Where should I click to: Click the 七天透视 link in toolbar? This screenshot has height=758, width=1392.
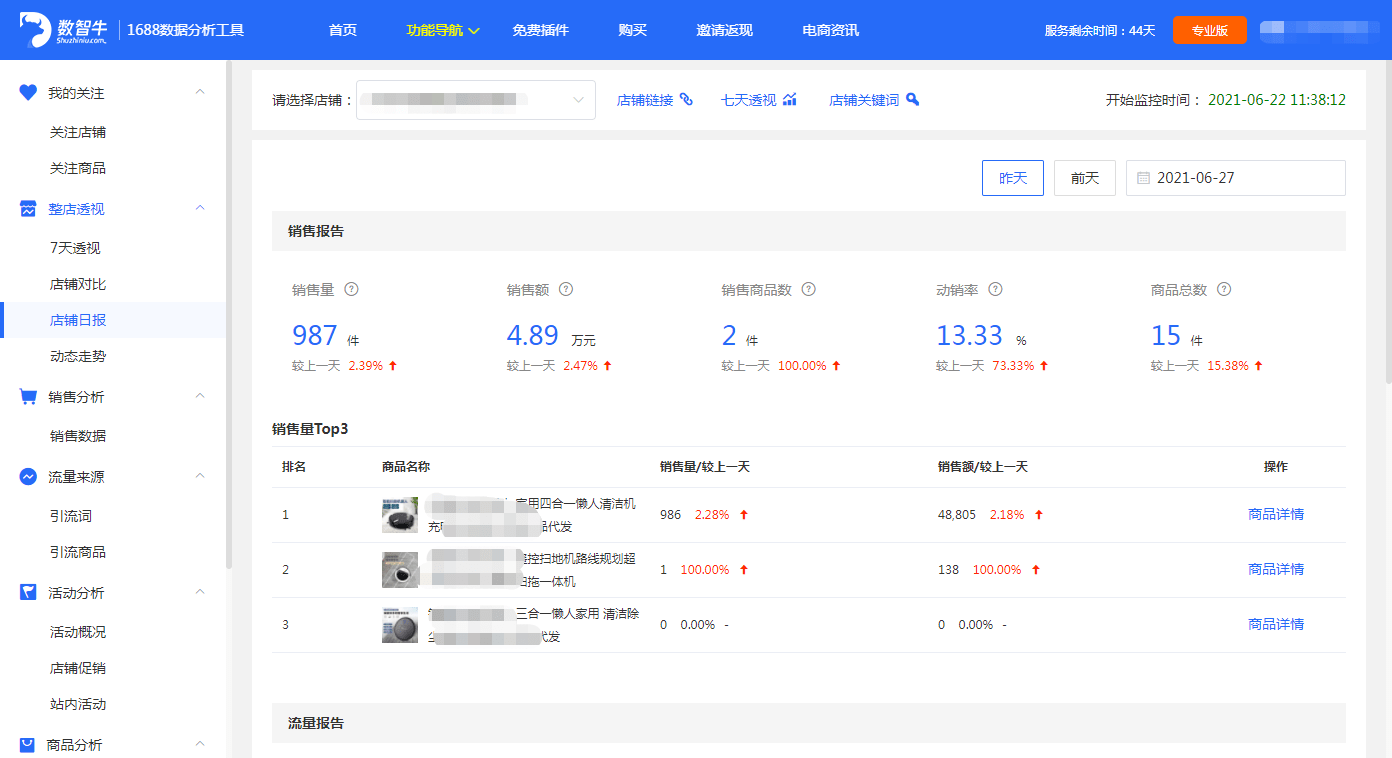tap(749, 100)
